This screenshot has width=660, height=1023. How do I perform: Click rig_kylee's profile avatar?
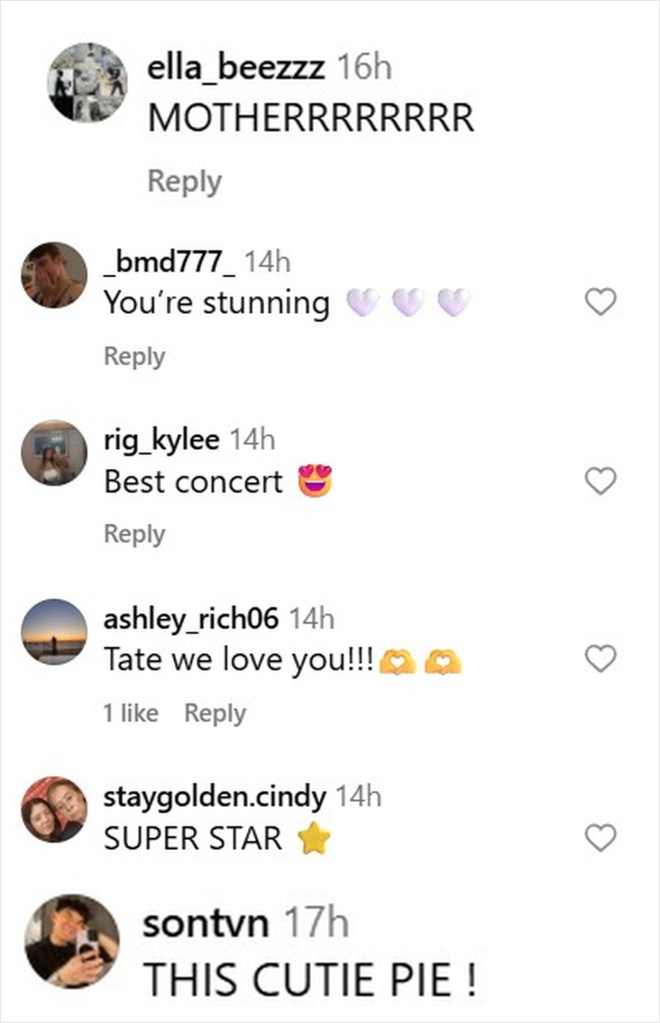coord(54,453)
